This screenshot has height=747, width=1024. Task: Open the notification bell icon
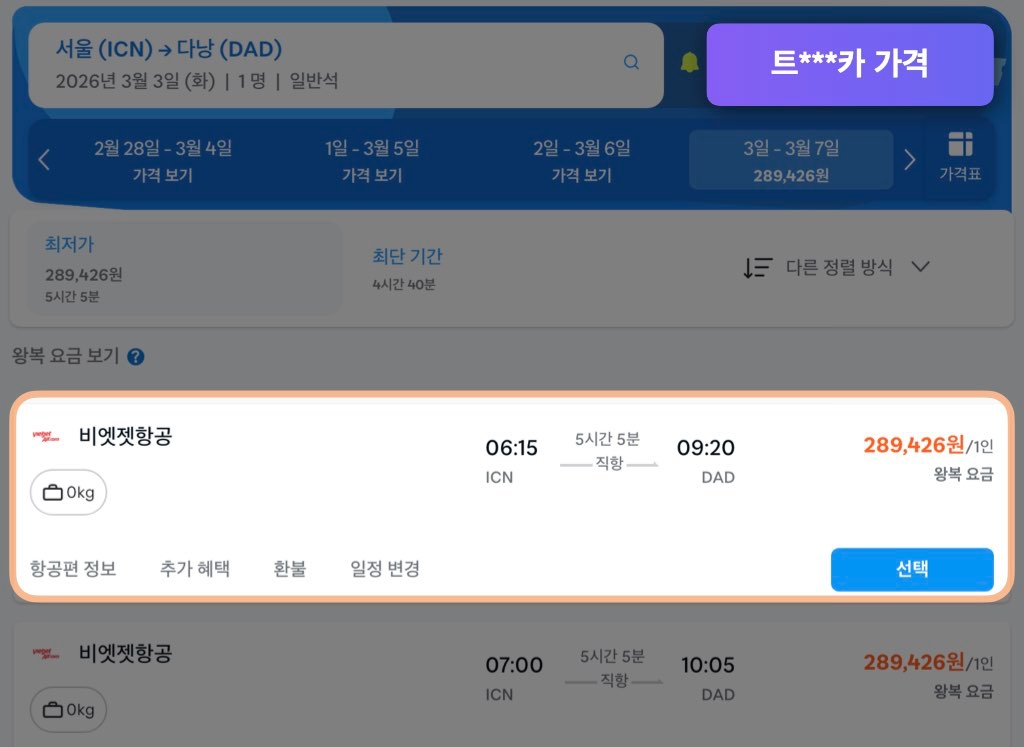(x=691, y=61)
